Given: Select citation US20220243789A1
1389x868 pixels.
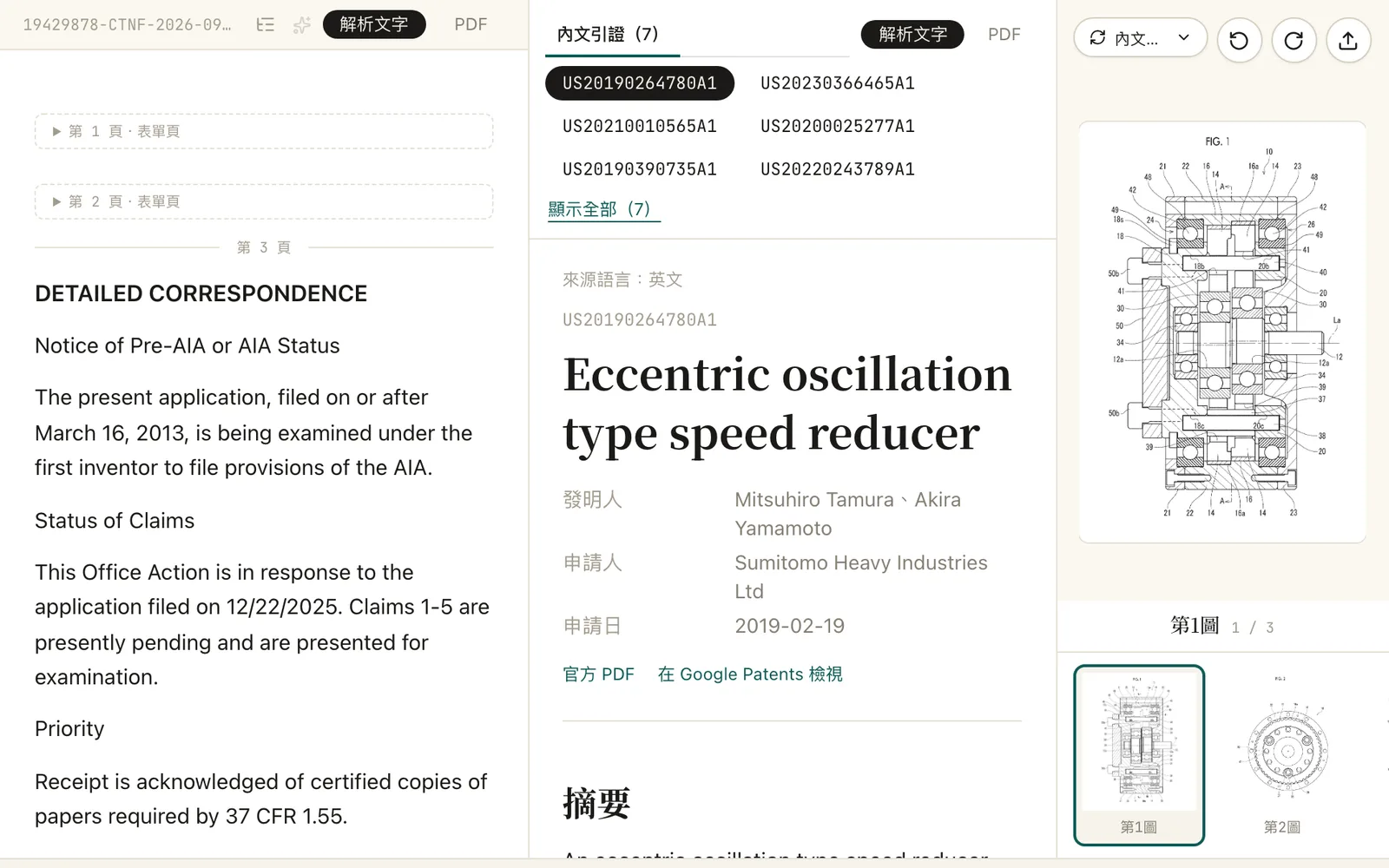Looking at the screenshot, I should [x=838, y=169].
